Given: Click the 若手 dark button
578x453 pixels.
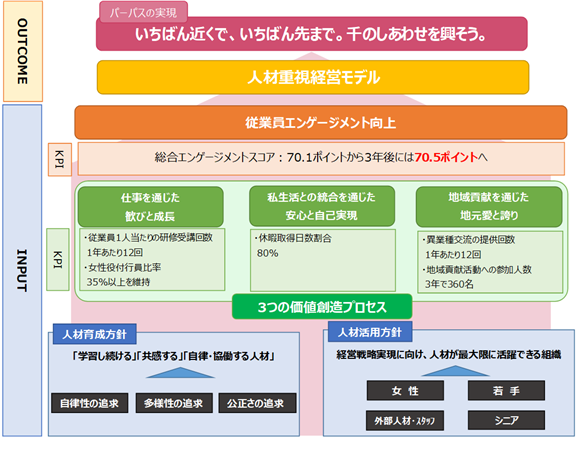Looking at the screenshot, I should 506,391.
